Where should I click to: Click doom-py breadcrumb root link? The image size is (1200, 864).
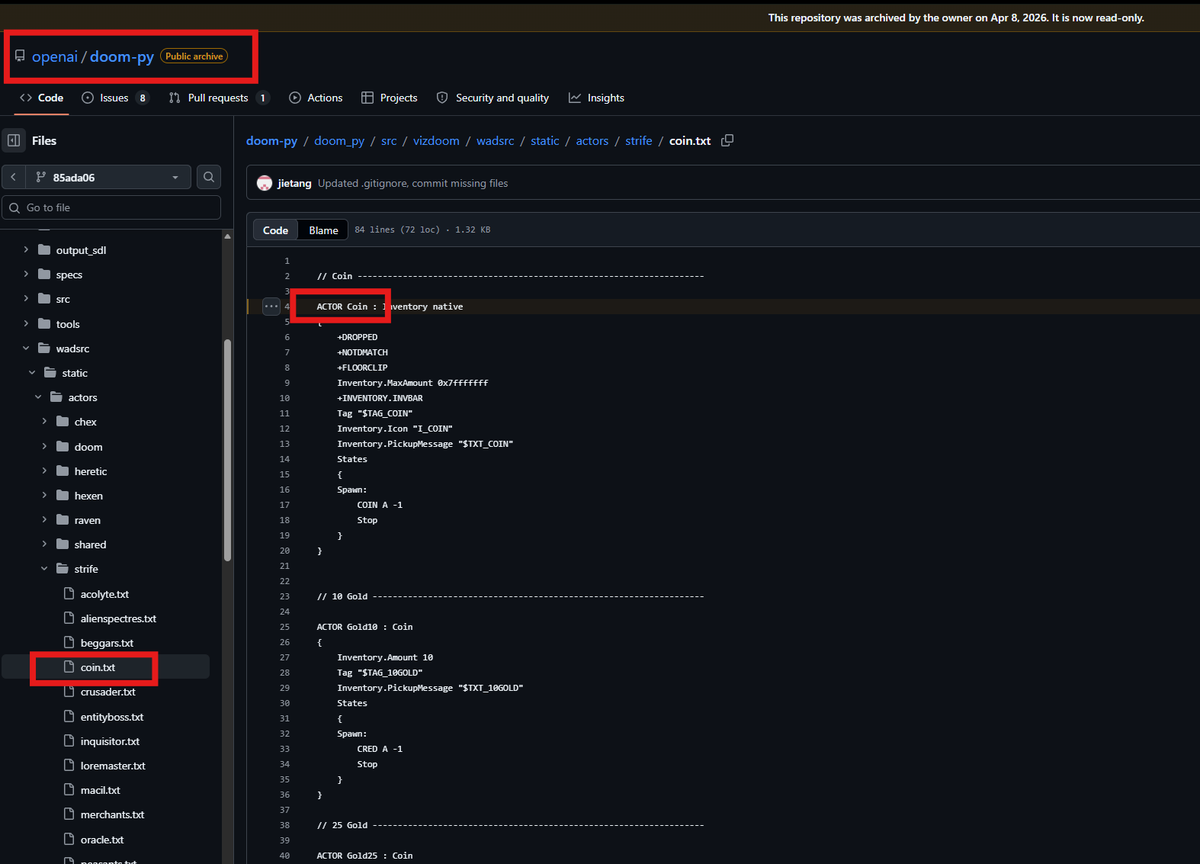coord(272,141)
